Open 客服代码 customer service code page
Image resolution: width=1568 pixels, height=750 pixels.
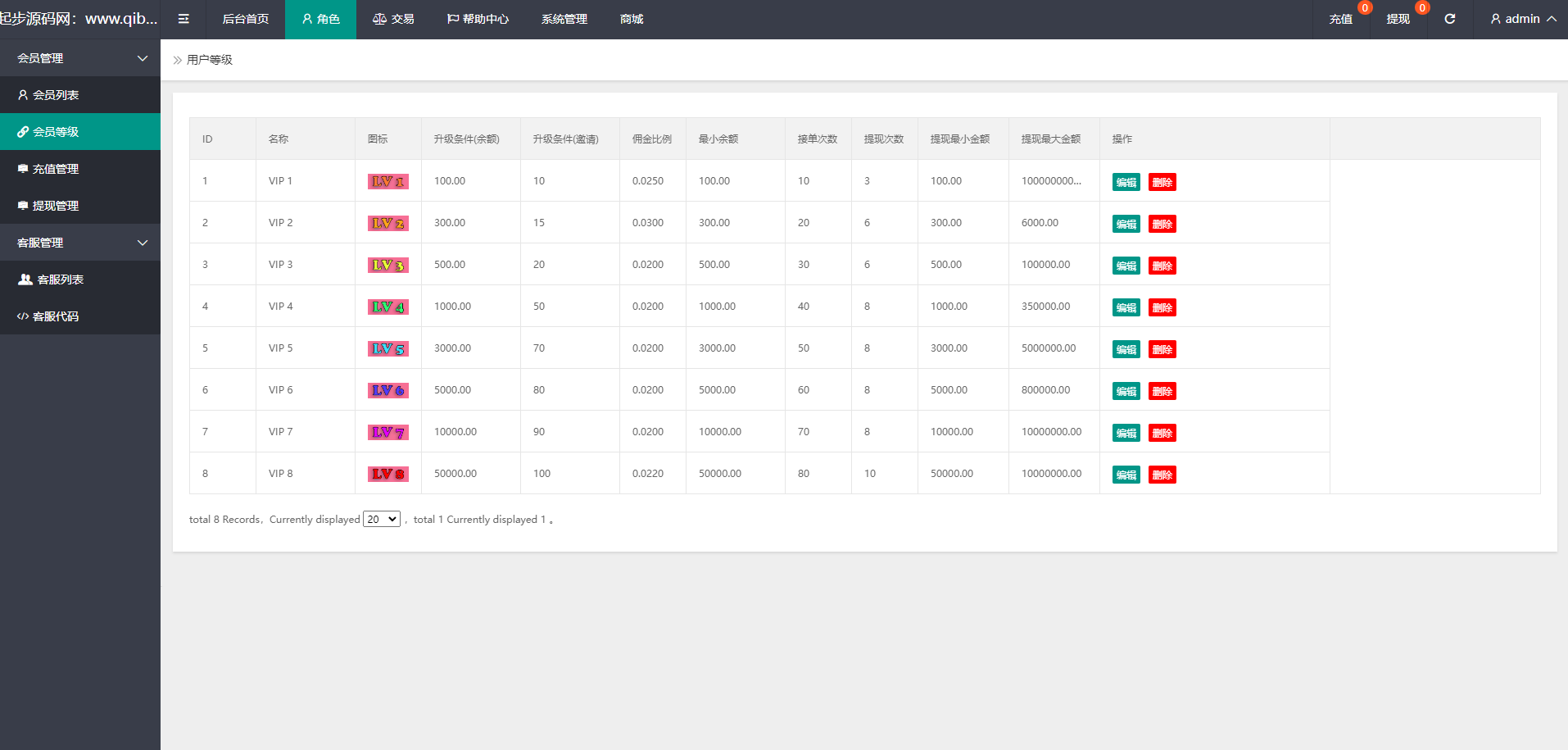point(56,316)
